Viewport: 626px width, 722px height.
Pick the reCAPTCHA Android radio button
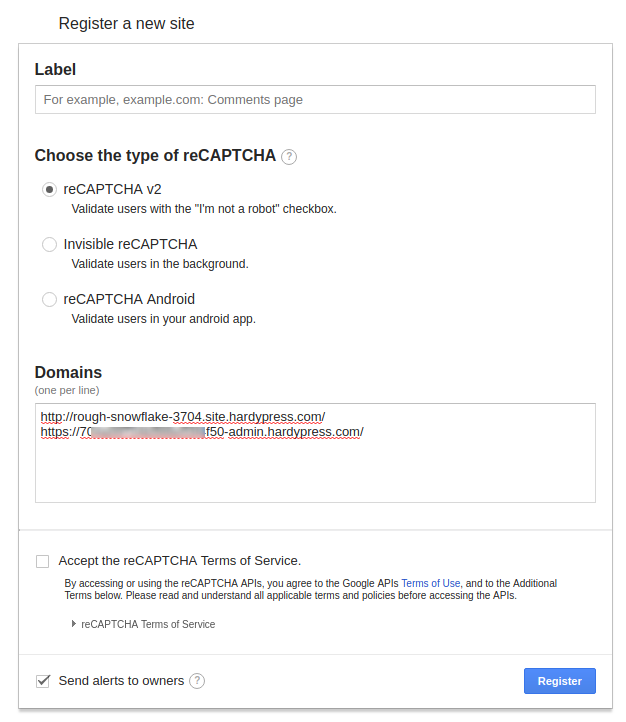coord(49,299)
